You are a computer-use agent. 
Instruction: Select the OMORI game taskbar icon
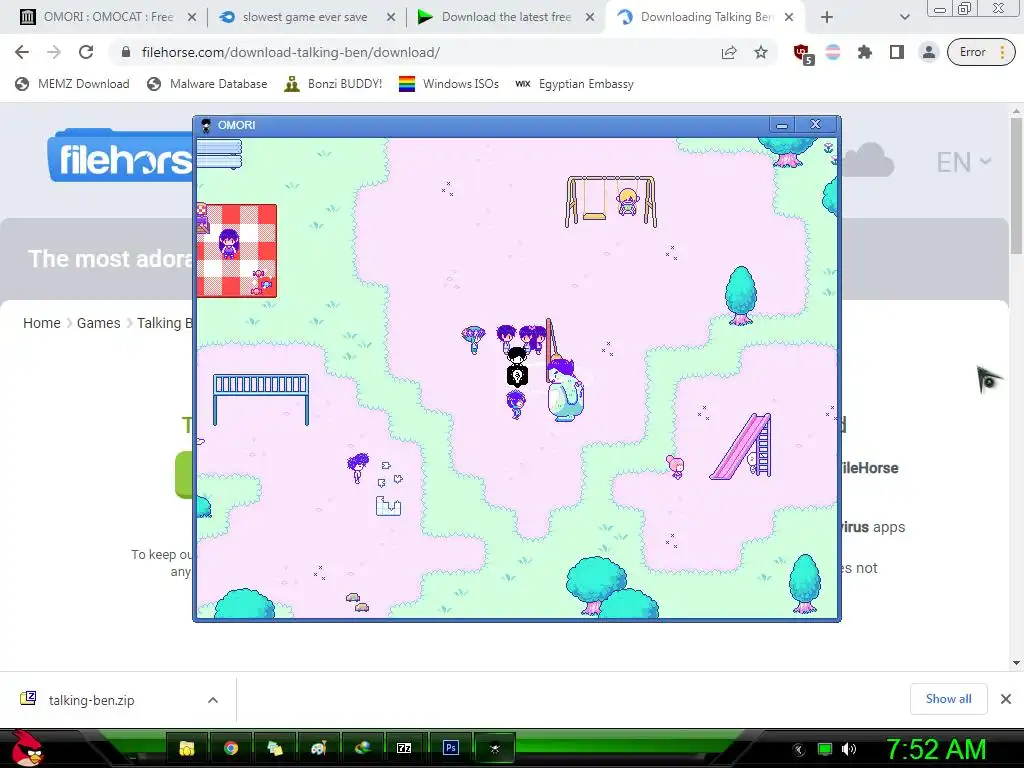[x=494, y=748]
